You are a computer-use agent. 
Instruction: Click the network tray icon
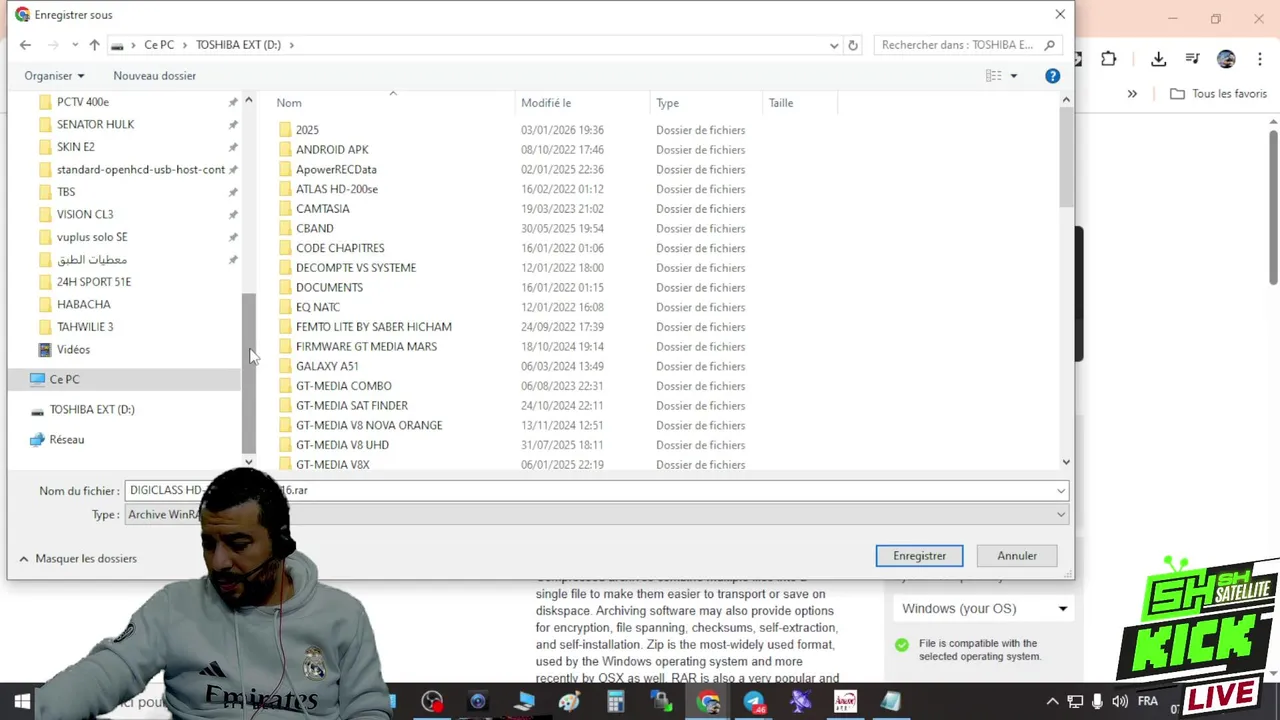click(1075, 701)
